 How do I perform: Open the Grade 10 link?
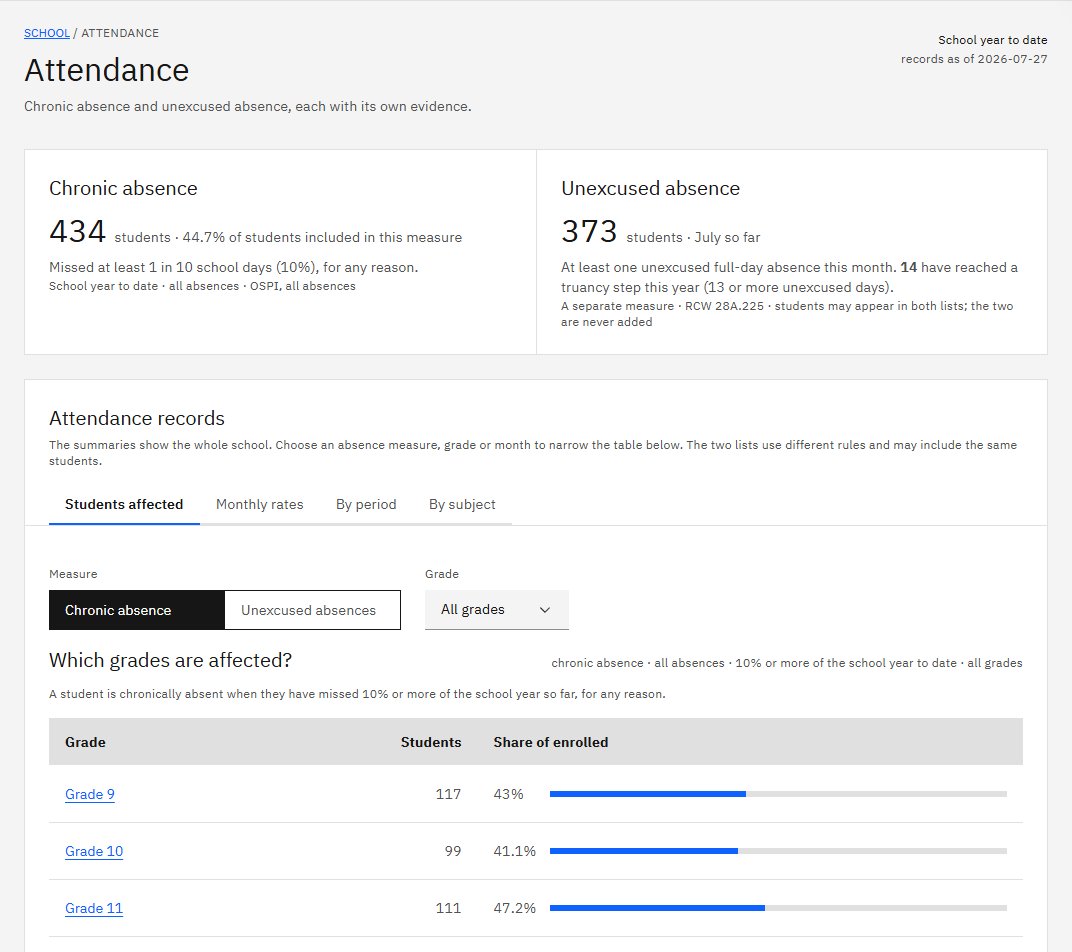tap(94, 851)
